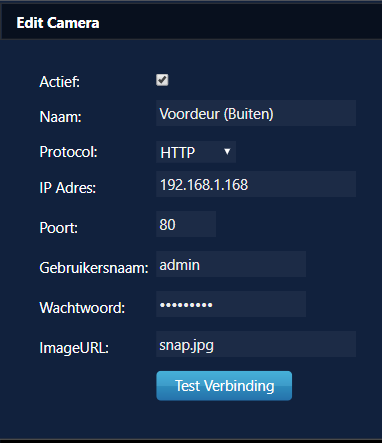This screenshot has height=443, width=382.
Task: Focus the masked Wachtwoord password field
Action: [x=231, y=304]
